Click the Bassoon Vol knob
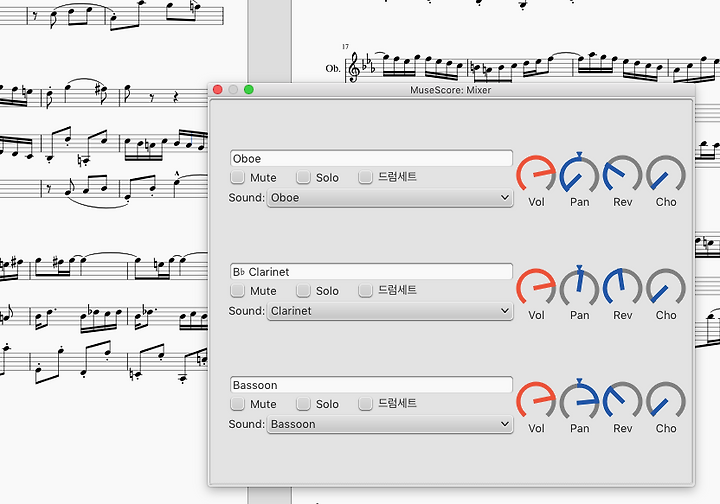 tap(536, 401)
